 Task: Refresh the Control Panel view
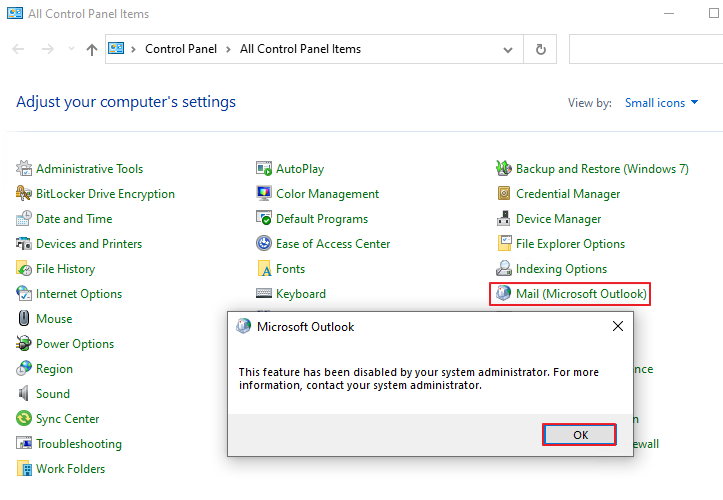[540, 49]
